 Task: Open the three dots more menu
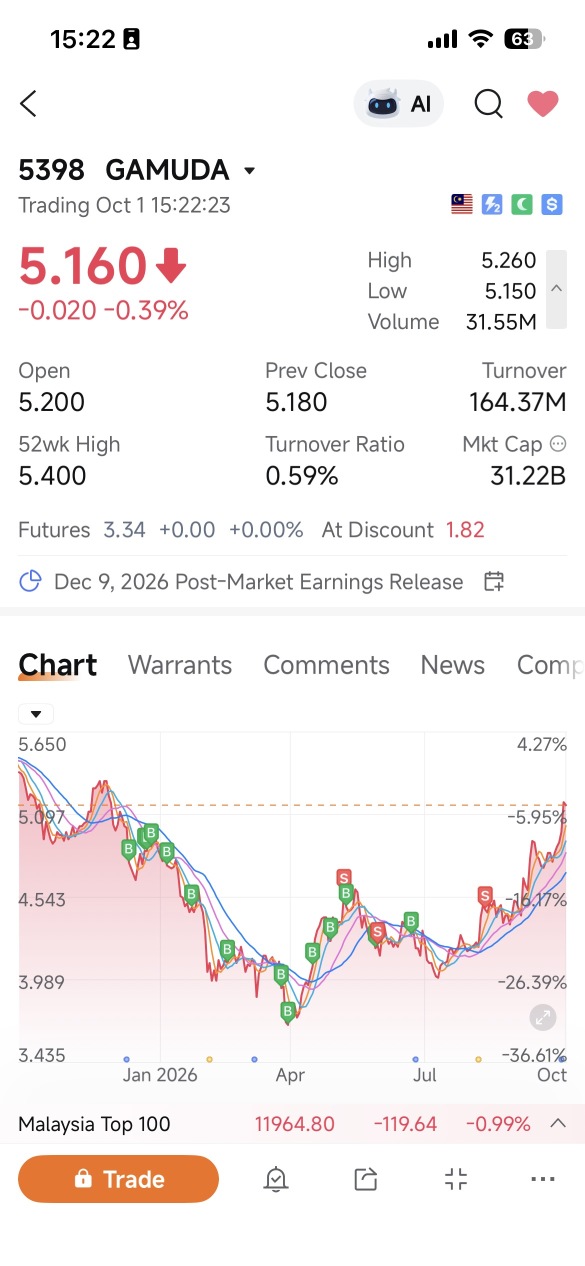pyautogui.click(x=543, y=1179)
